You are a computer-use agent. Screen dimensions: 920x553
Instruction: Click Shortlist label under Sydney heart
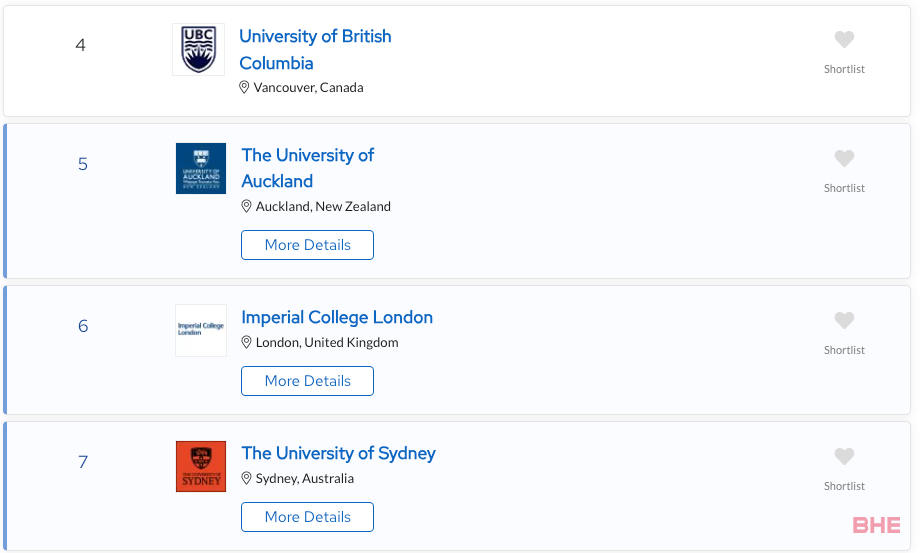(x=844, y=486)
